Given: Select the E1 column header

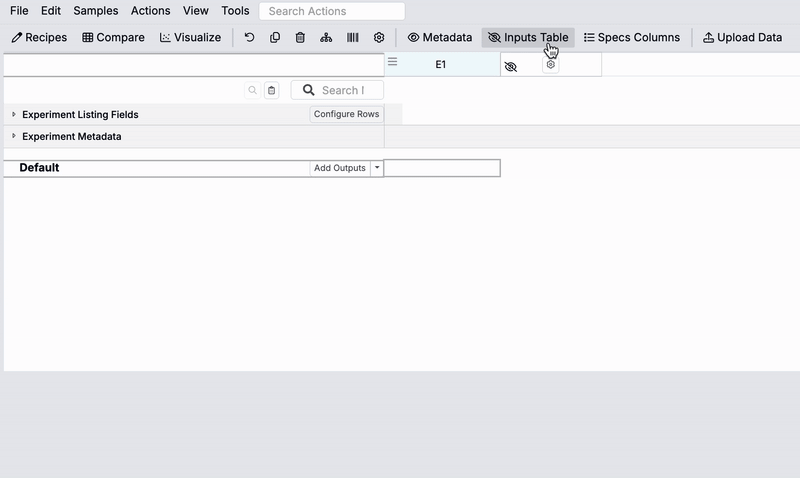Looking at the screenshot, I should (x=441, y=64).
